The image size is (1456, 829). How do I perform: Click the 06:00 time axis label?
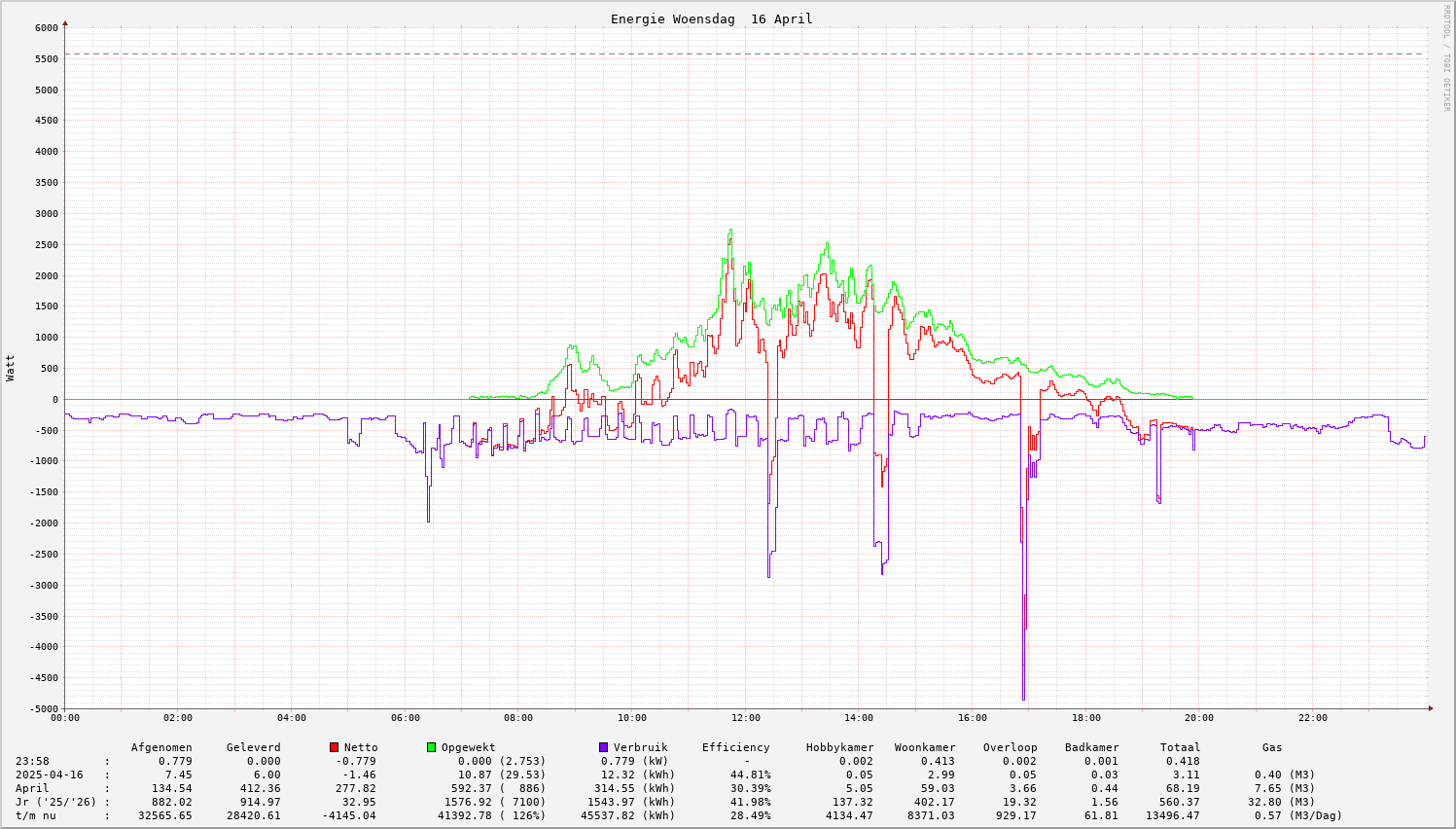point(406,718)
